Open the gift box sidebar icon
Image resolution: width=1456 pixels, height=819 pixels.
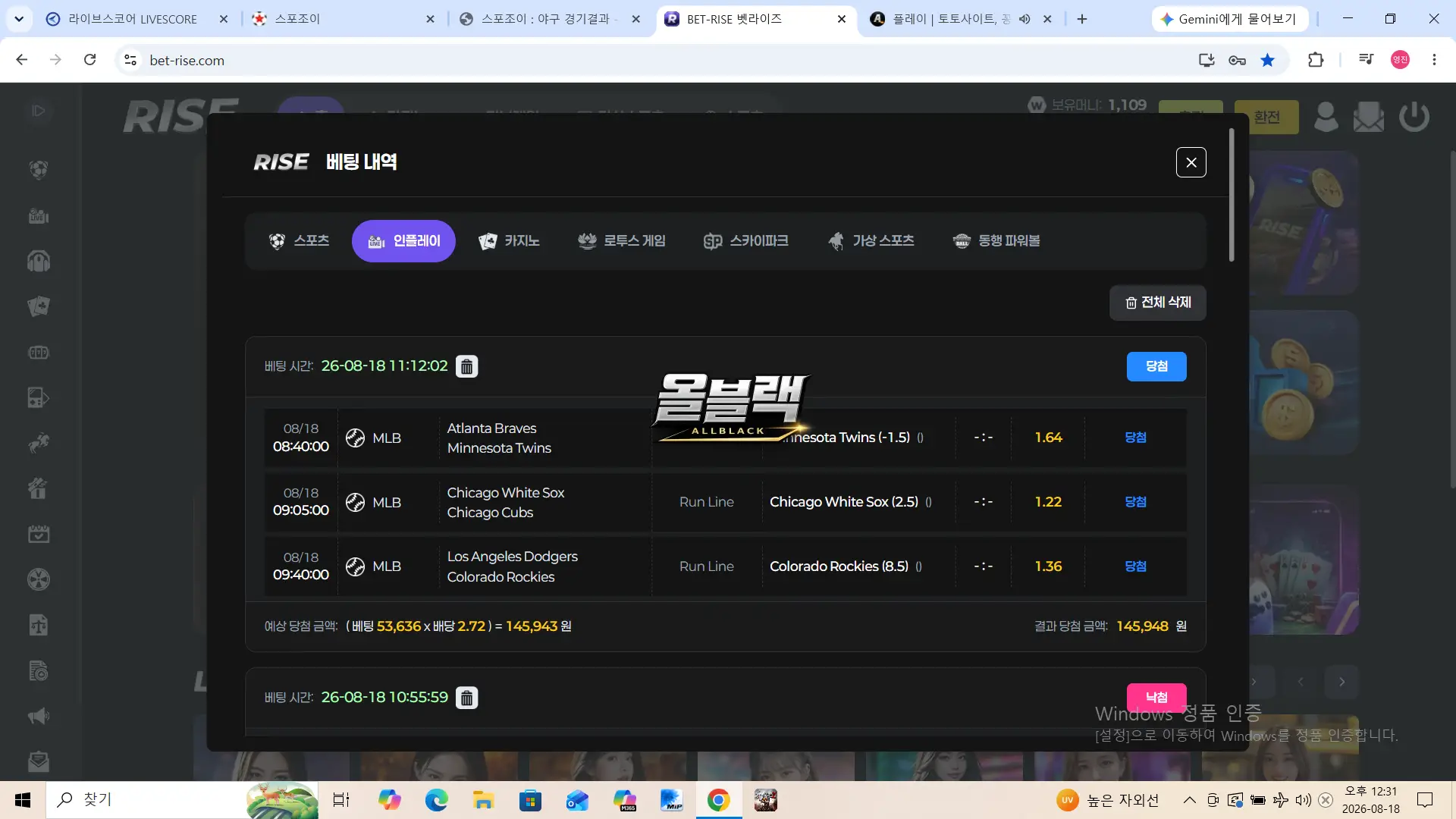(39, 488)
